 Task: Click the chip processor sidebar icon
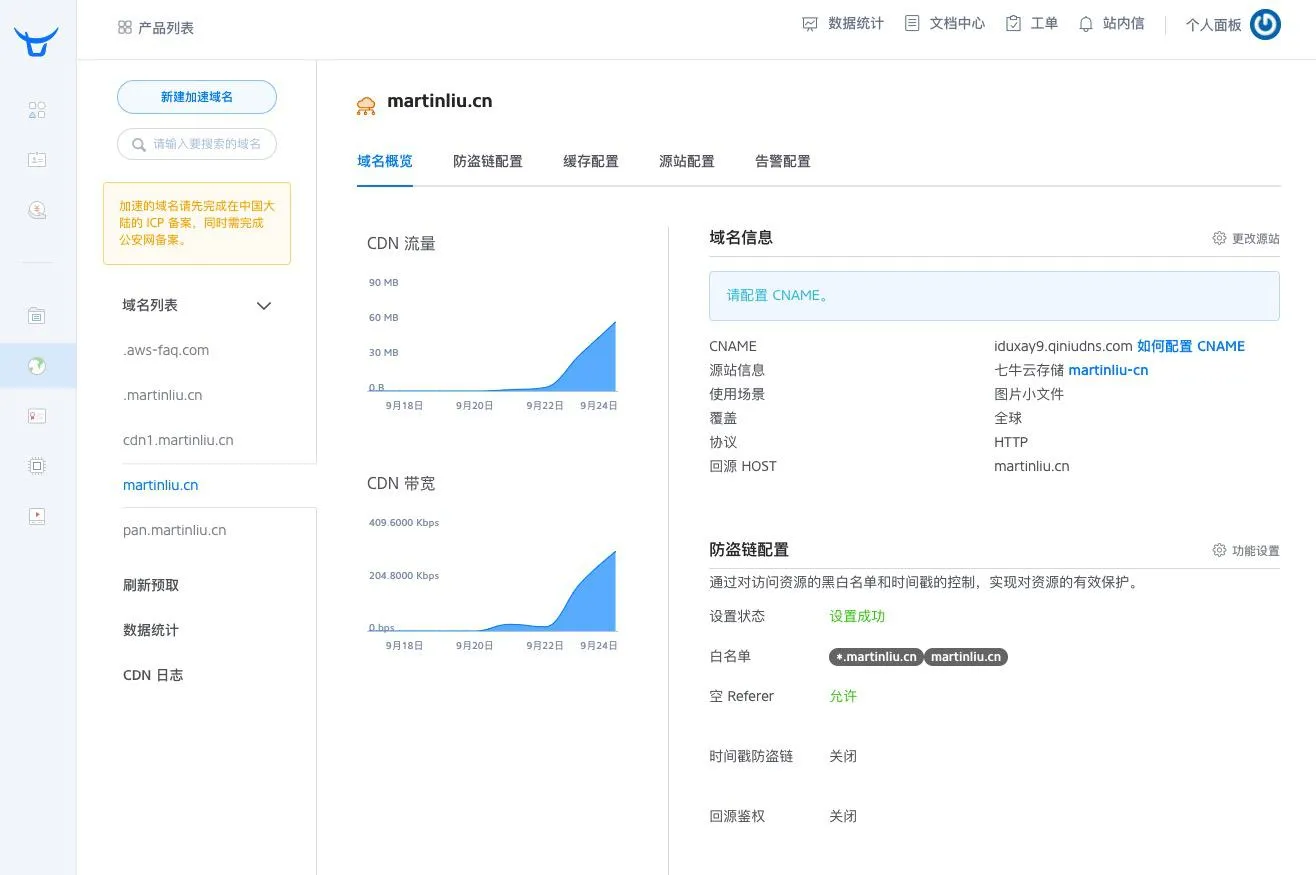pyautogui.click(x=37, y=466)
